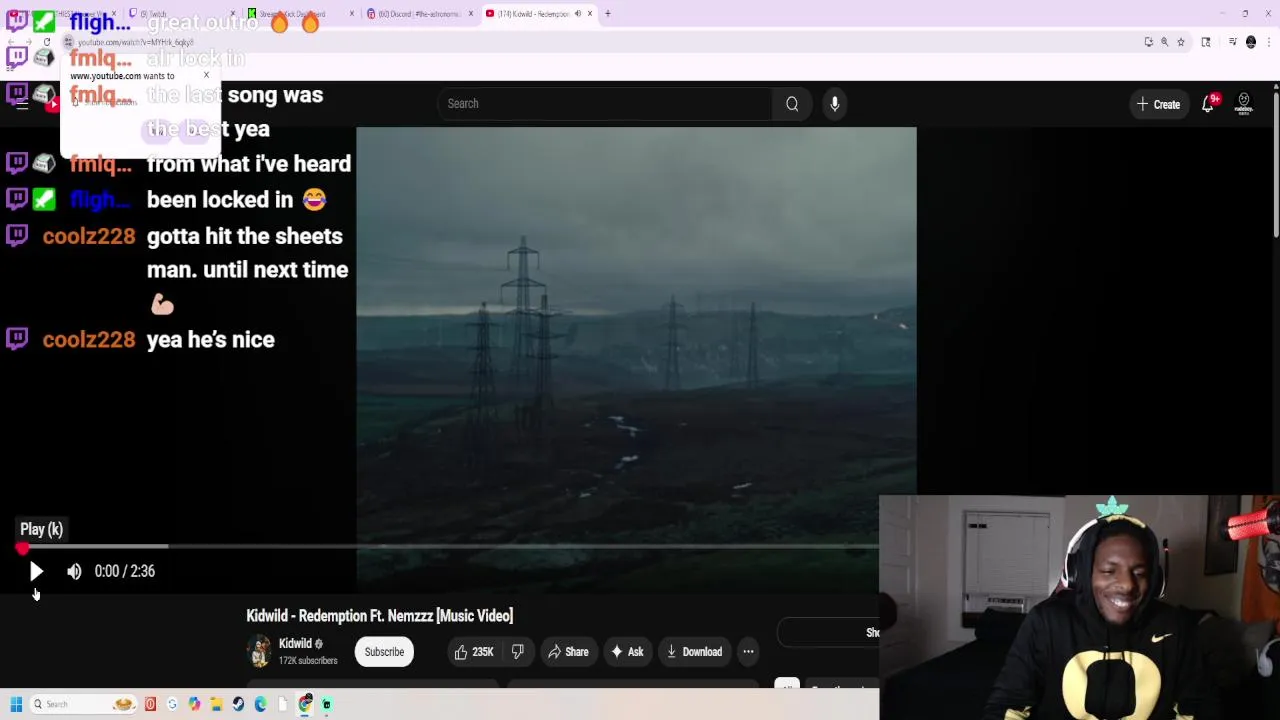
Task: Open File Explorer from the taskbar
Action: pos(216,704)
